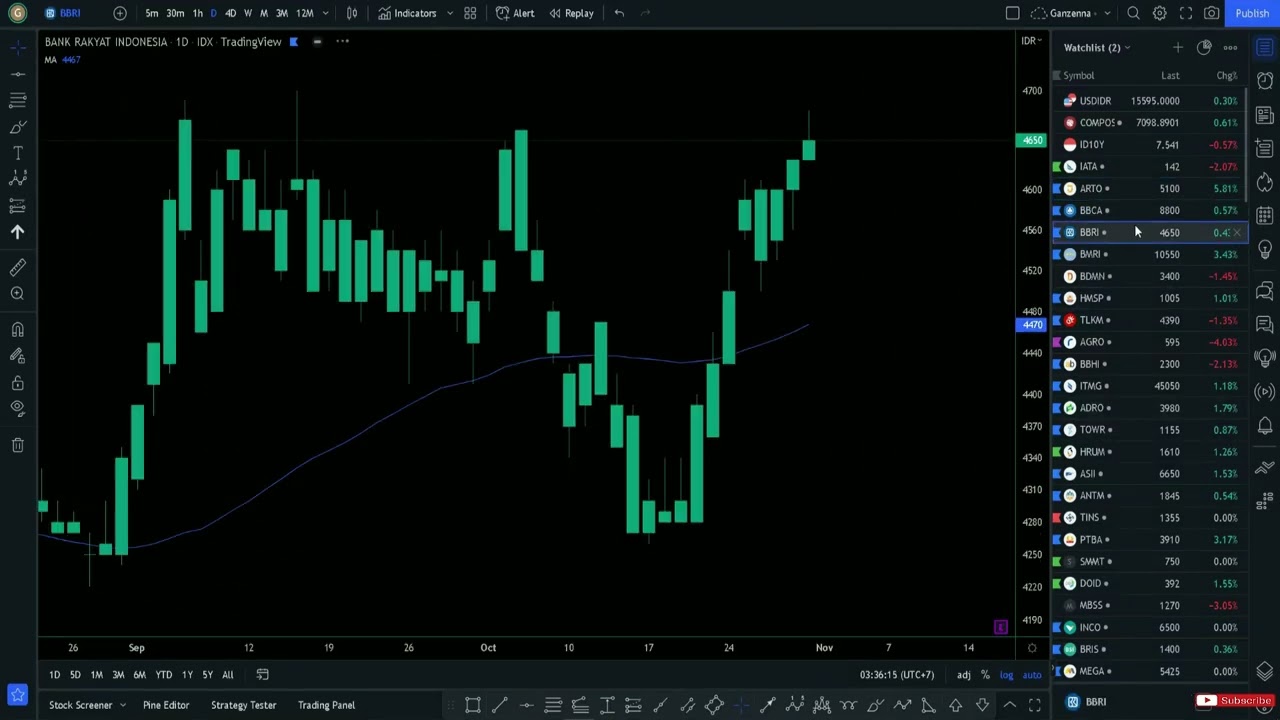
Task: Undo the last chart action
Action: click(x=619, y=13)
